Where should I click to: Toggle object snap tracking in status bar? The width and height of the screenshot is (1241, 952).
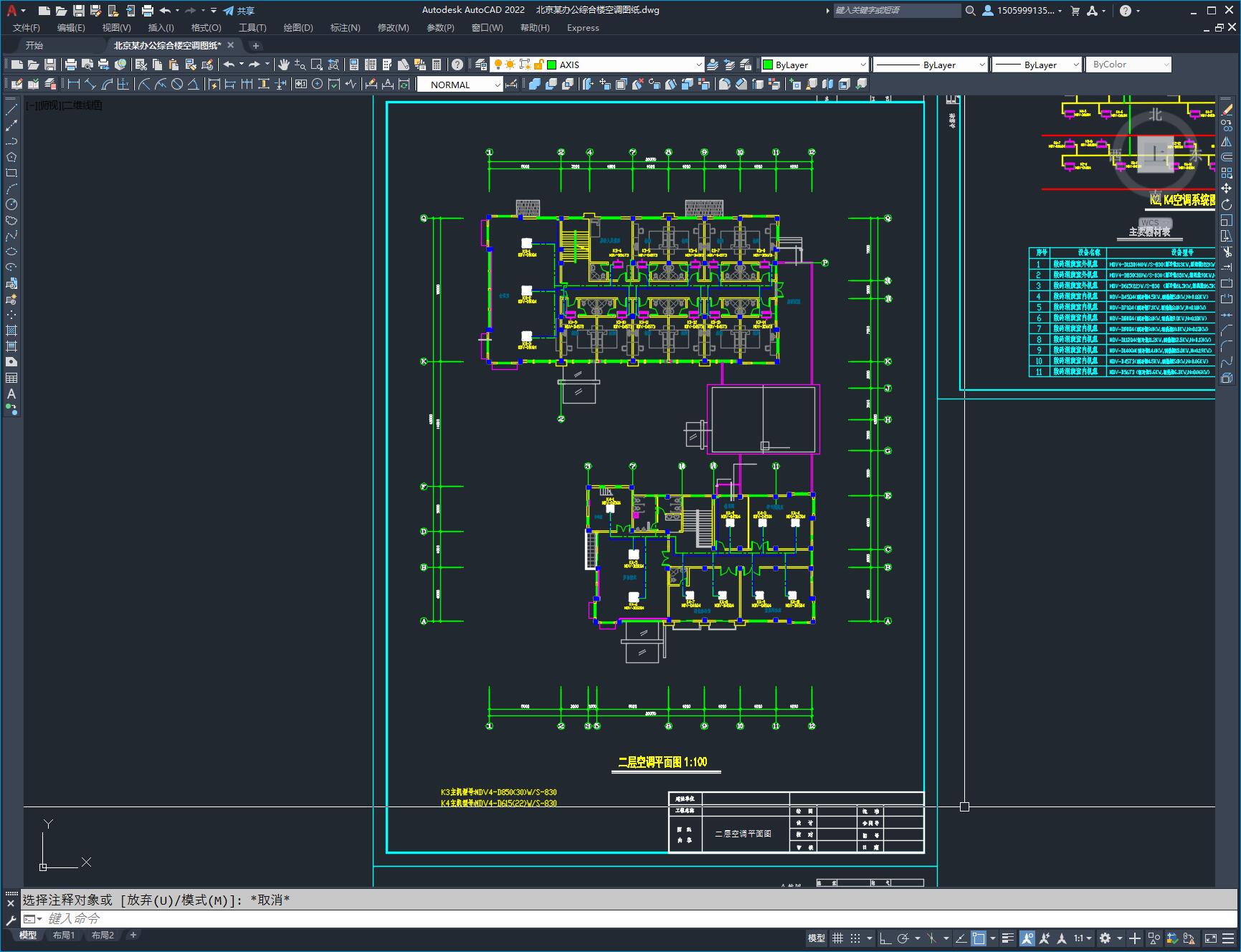[x=961, y=938]
